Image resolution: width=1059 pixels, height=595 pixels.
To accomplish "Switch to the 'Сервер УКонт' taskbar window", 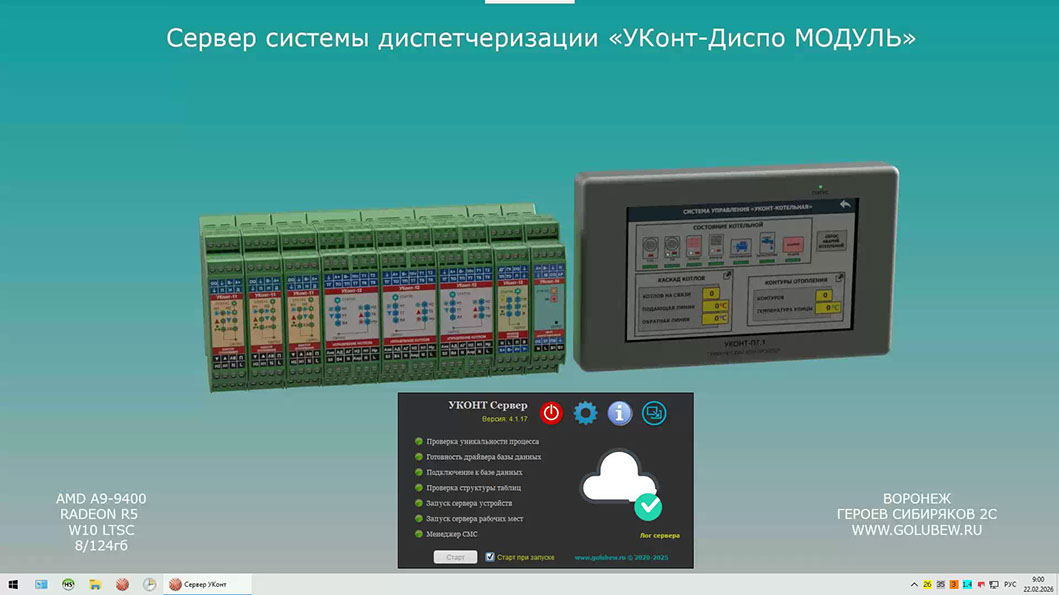I will pos(206,584).
